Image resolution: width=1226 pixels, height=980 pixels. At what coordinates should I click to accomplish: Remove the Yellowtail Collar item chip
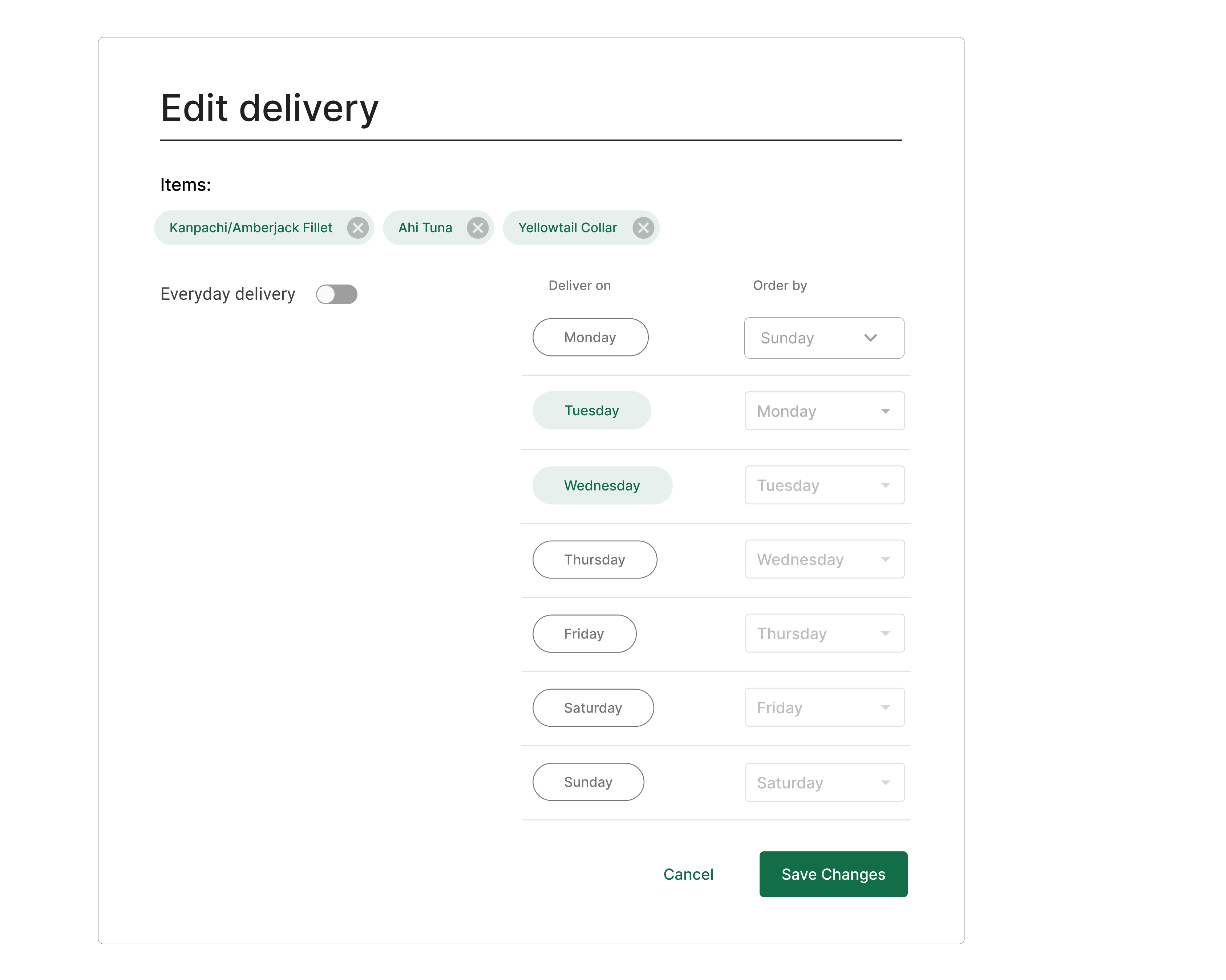click(643, 228)
